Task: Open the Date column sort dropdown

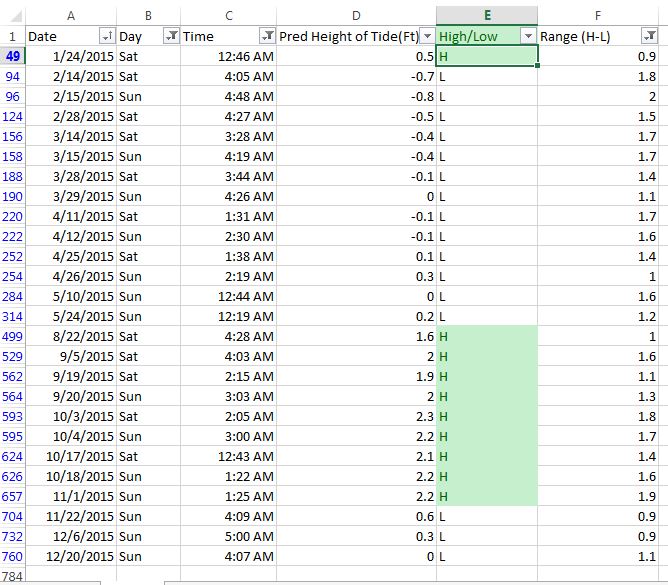Action: (107, 36)
